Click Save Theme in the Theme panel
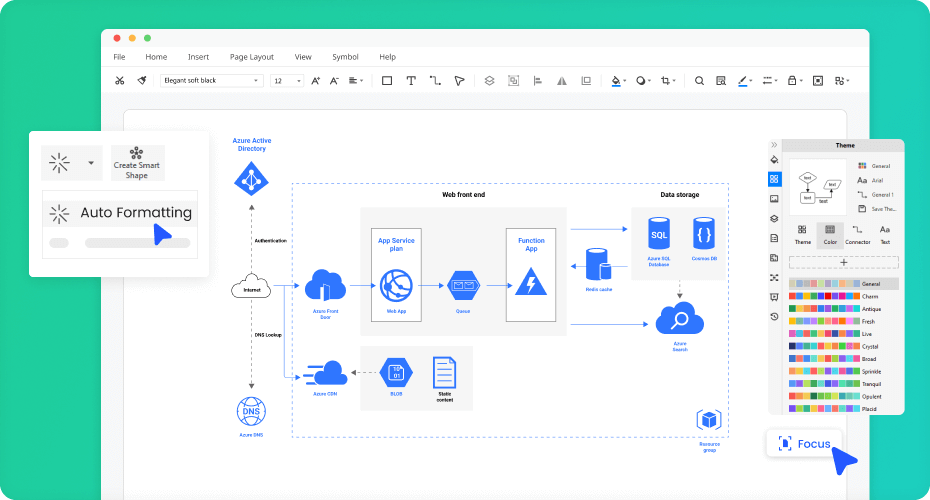Viewport: 930px width, 500px height. pos(877,209)
